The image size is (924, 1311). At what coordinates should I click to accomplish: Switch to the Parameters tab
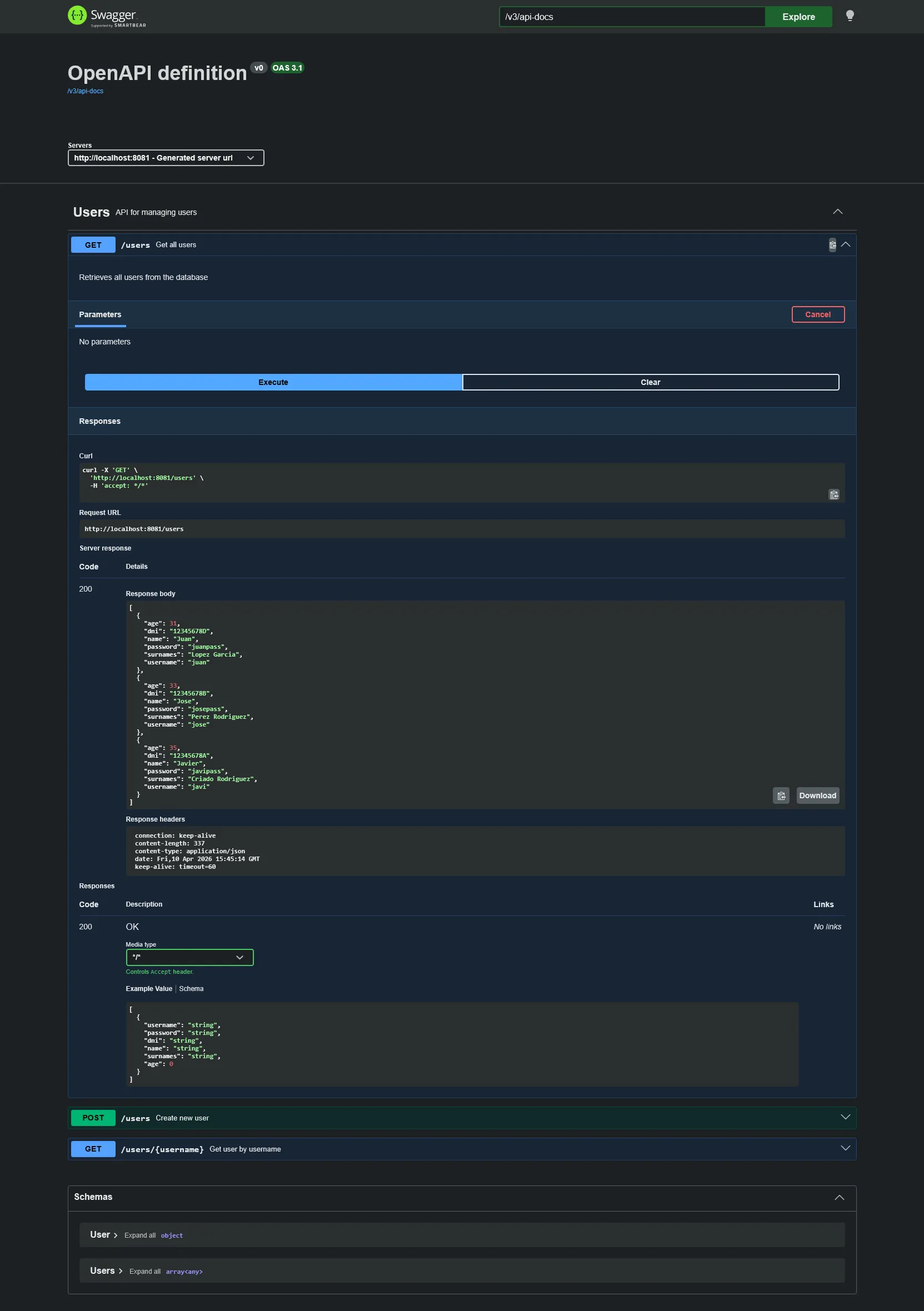click(x=100, y=314)
